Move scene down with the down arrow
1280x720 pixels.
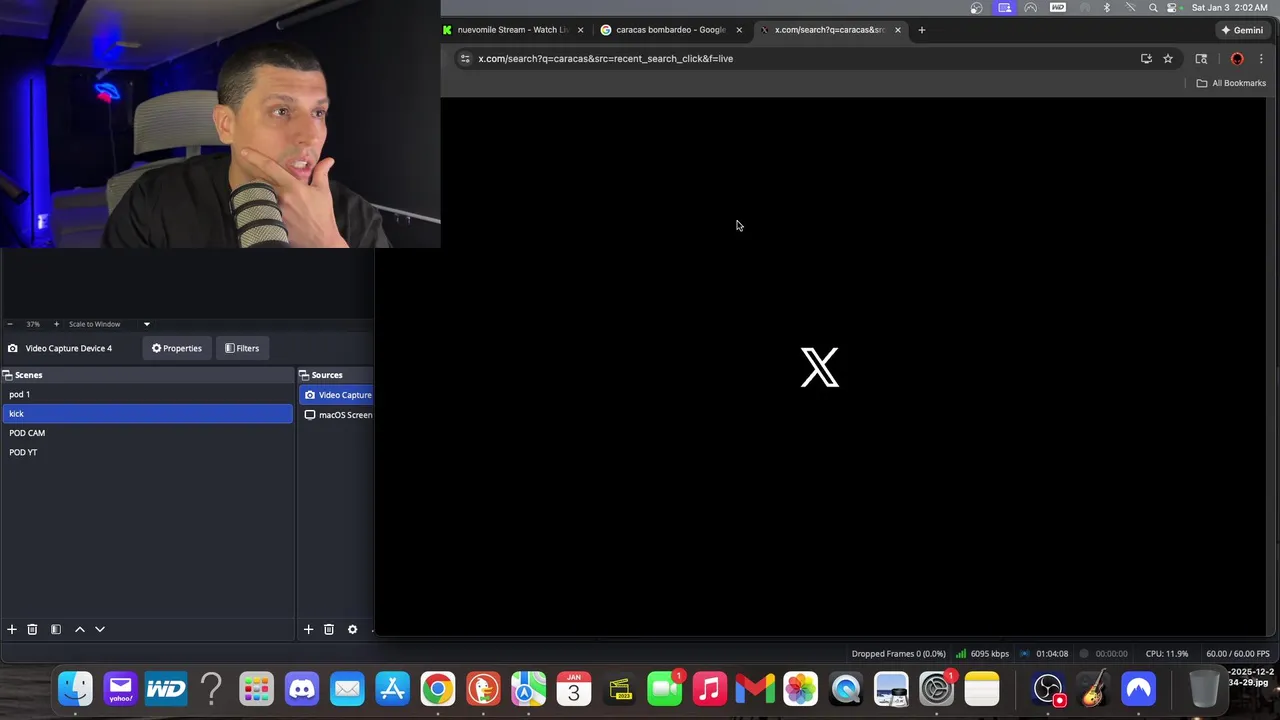click(x=100, y=629)
